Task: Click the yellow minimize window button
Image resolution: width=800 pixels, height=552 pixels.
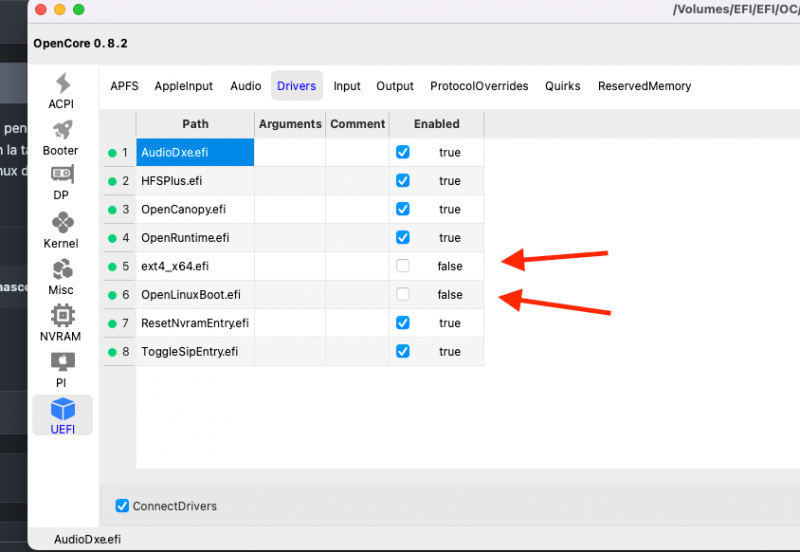Action: pyautogui.click(x=60, y=9)
